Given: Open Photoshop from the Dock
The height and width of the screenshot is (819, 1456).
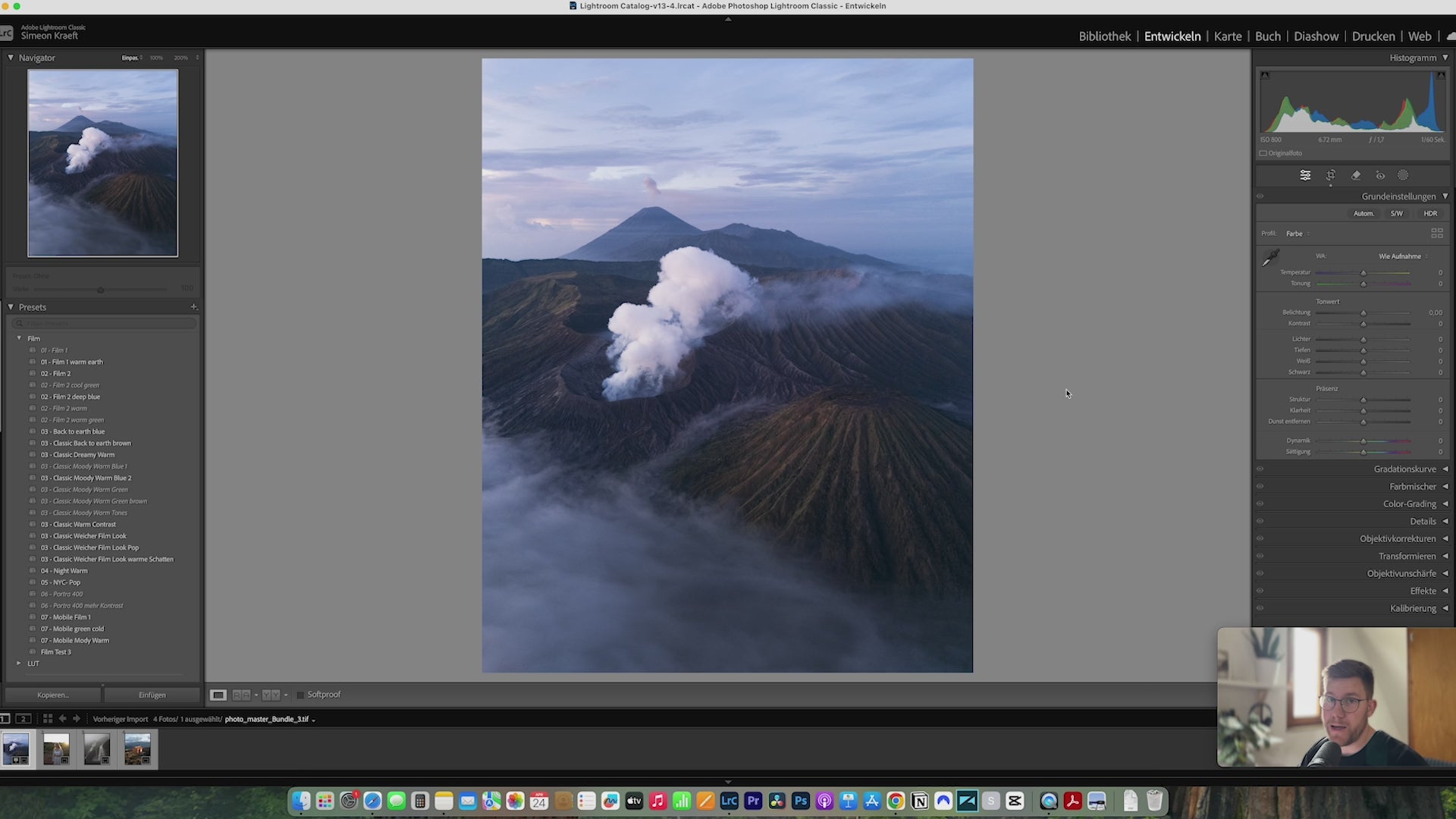Looking at the screenshot, I should (800, 801).
